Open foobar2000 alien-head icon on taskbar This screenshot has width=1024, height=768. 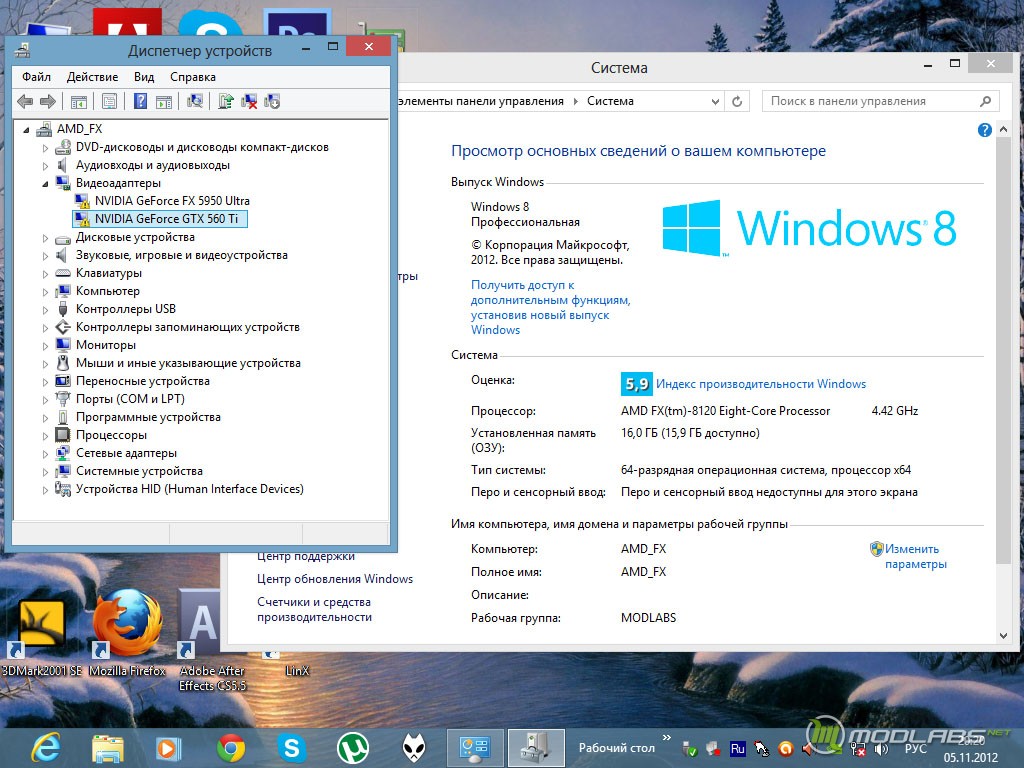tap(414, 748)
